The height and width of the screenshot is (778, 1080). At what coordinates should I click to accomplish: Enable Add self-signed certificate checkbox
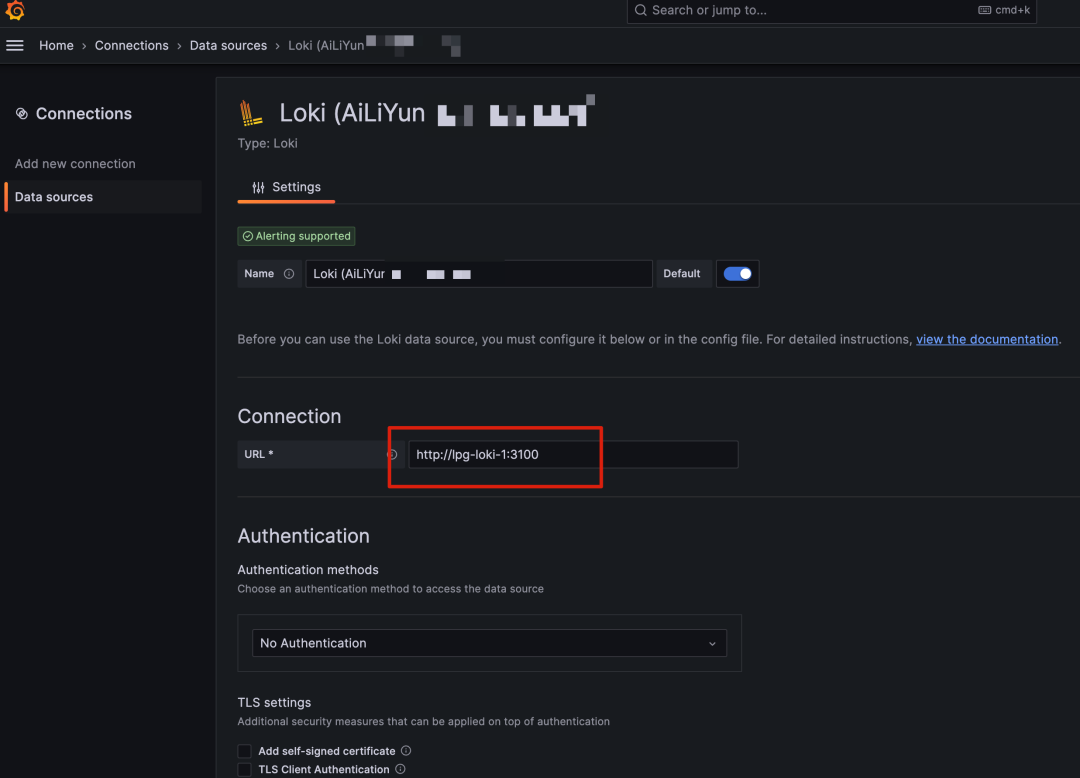coord(245,751)
